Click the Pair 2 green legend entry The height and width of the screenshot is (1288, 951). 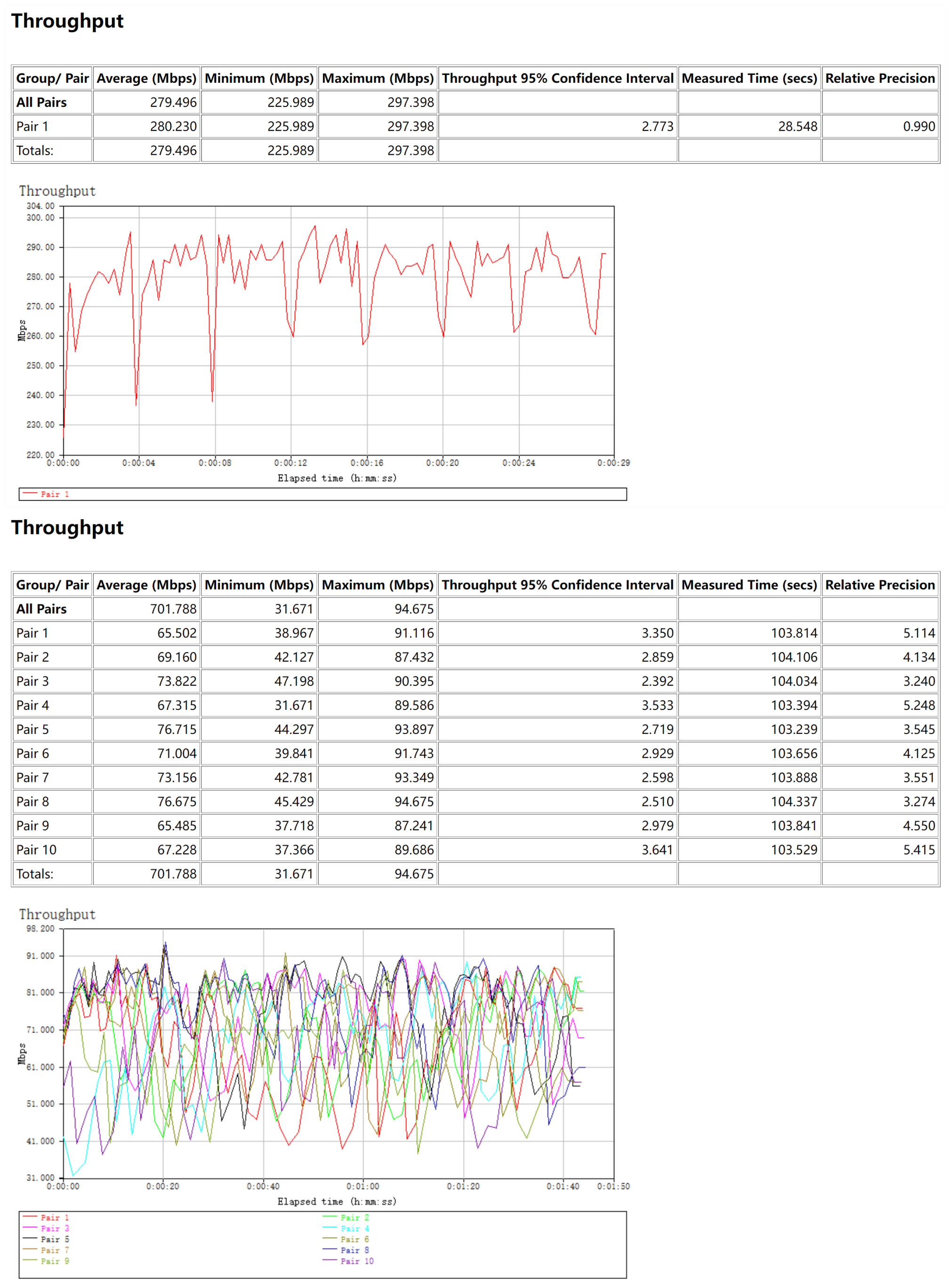[x=354, y=1217]
